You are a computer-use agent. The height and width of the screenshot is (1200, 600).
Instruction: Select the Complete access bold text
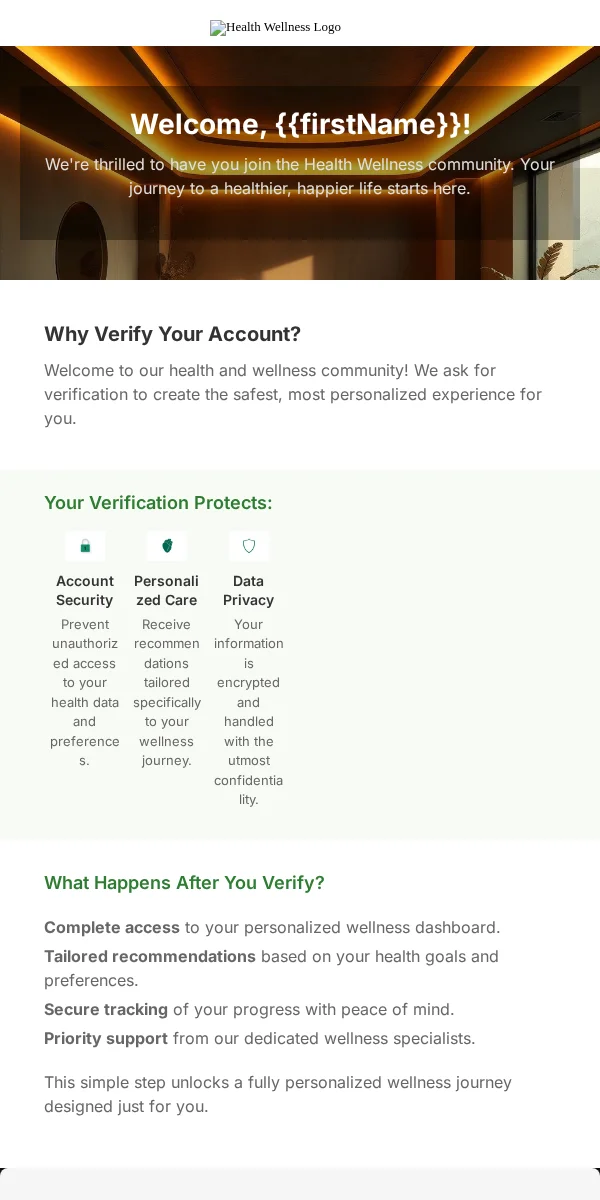(x=112, y=927)
